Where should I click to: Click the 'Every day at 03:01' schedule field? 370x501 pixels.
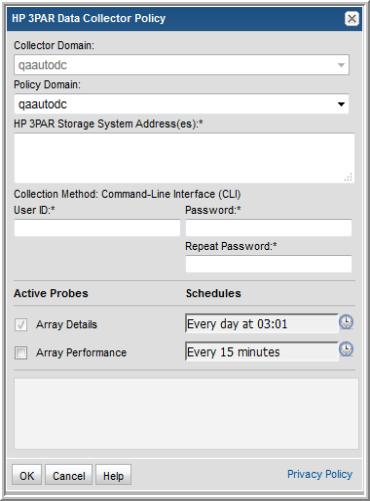tap(262, 323)
